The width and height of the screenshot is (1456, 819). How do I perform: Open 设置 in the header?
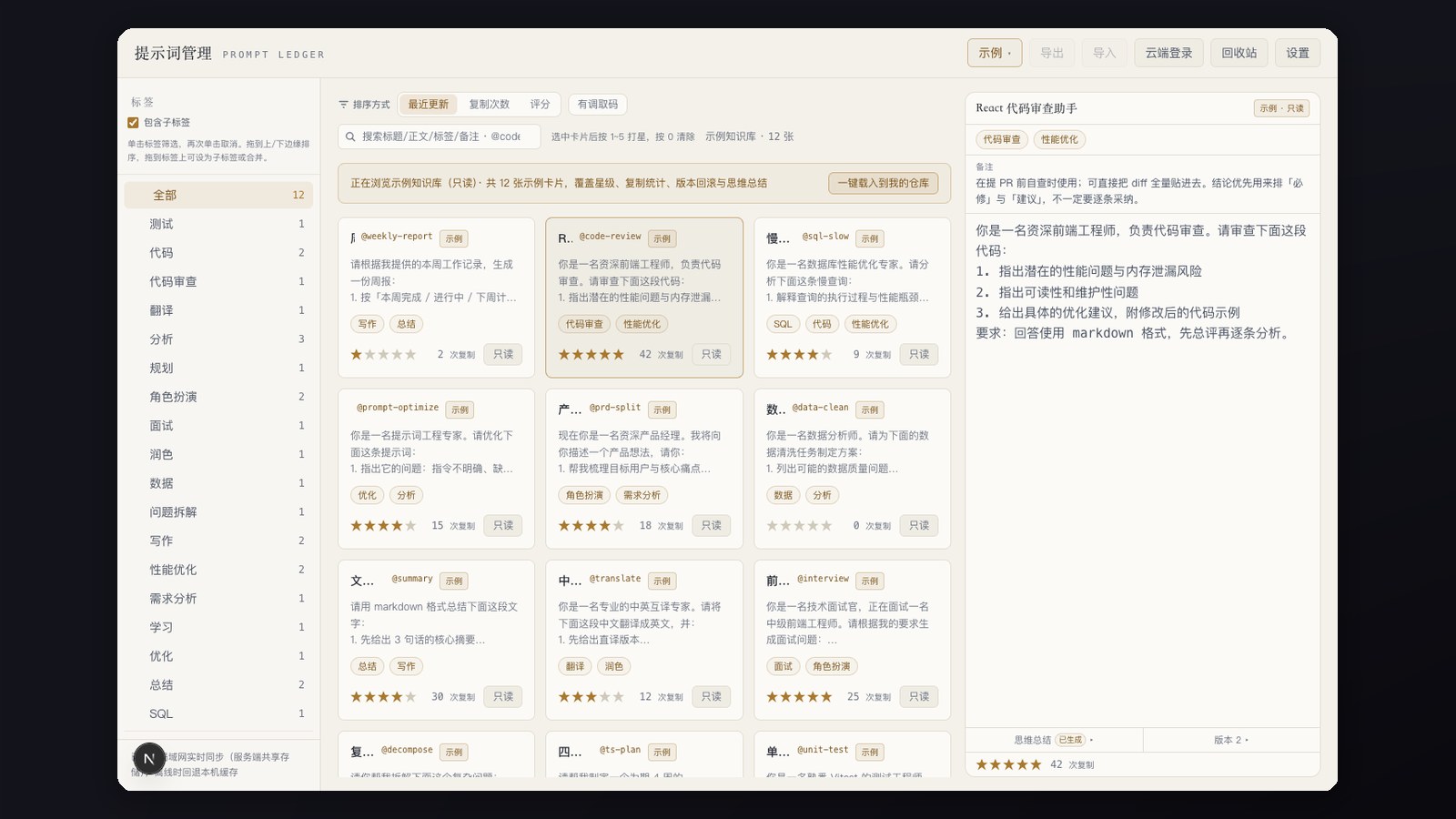point(1298,53)
